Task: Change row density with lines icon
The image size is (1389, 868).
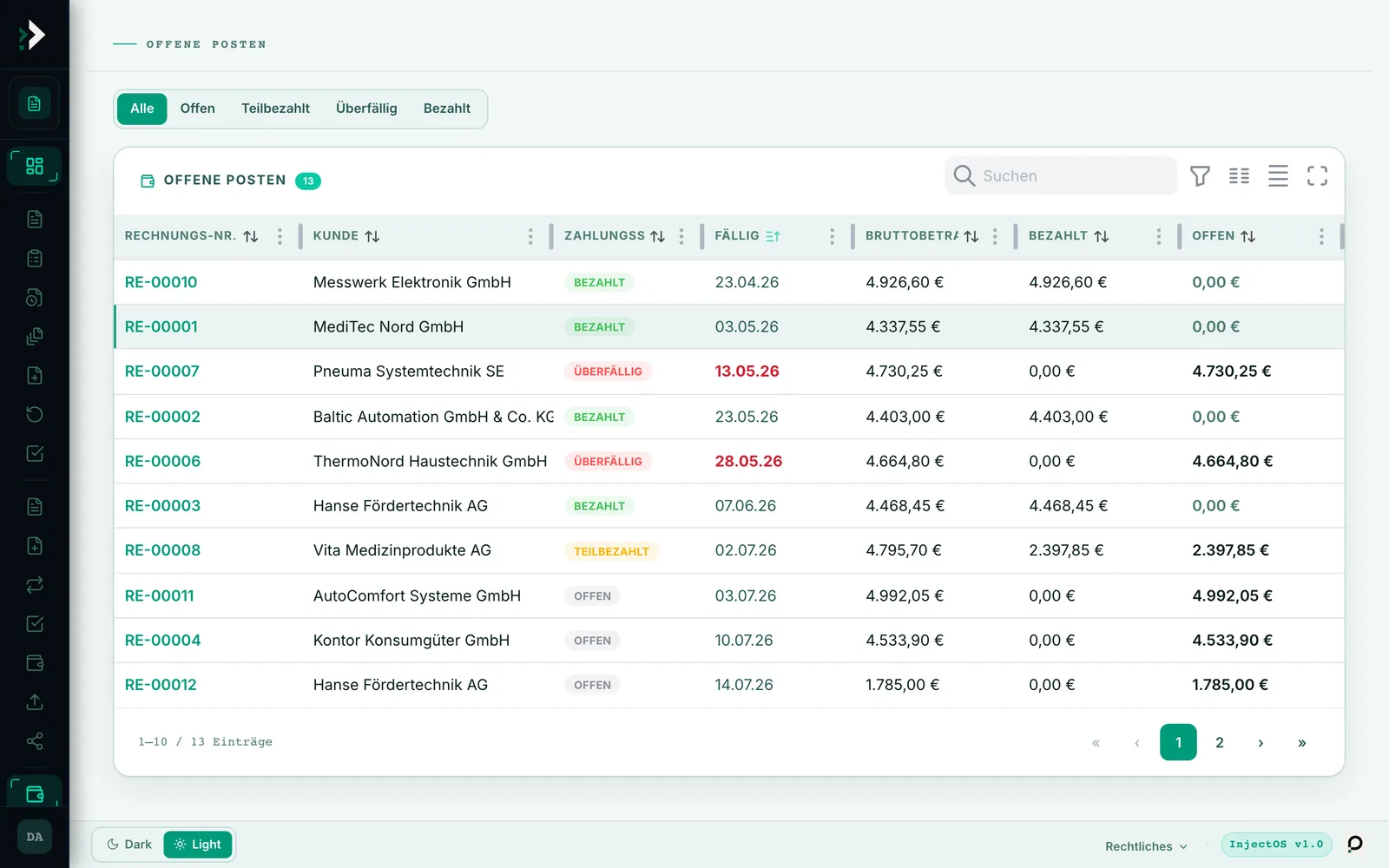Action: coord(1278,176)
